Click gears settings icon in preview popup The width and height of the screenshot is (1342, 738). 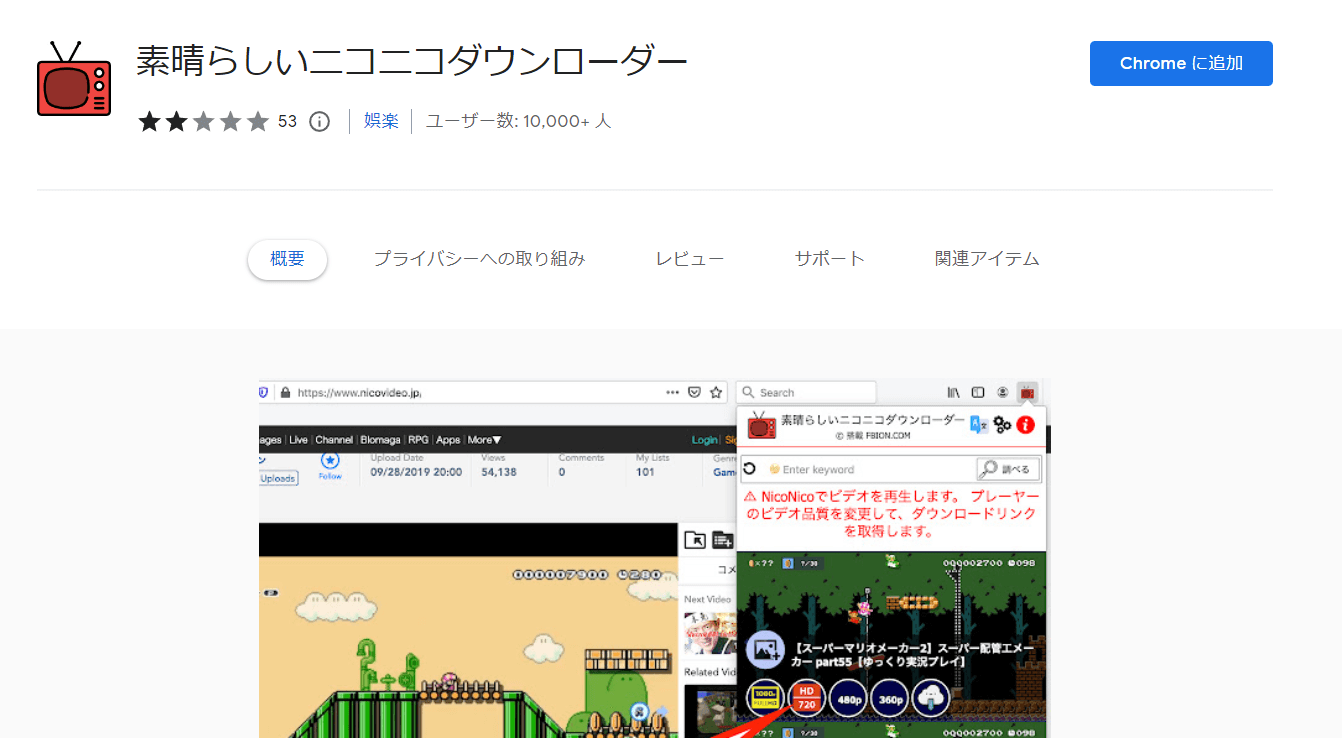[x=1002, y=425]
